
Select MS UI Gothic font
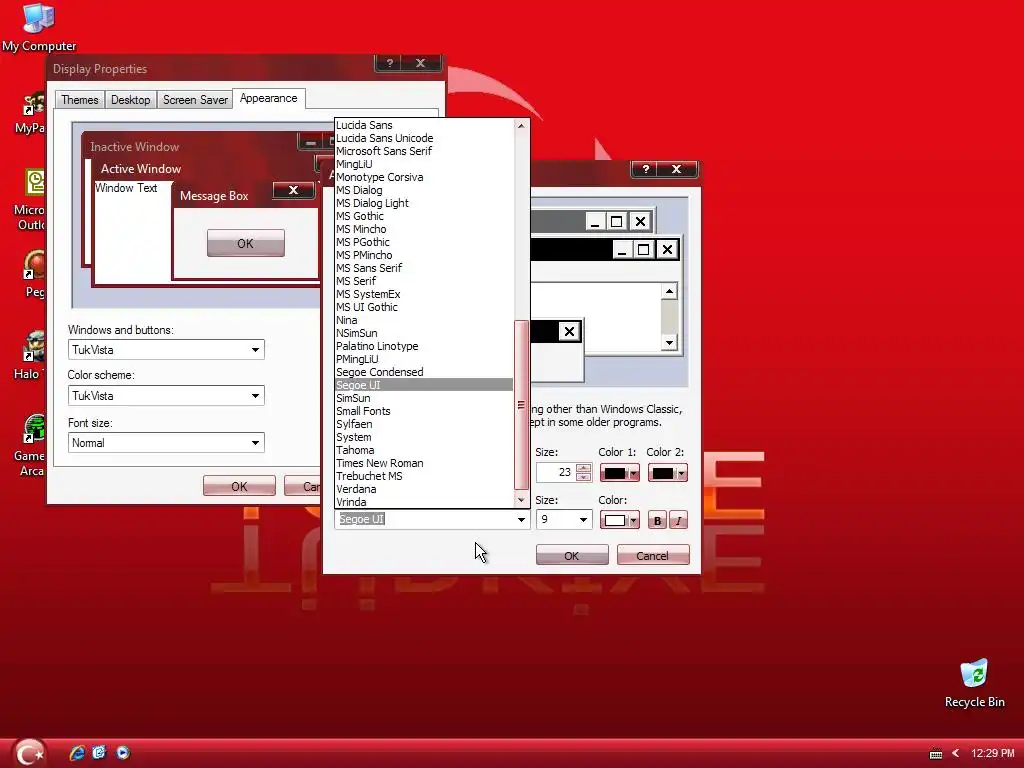pos(424,308)
